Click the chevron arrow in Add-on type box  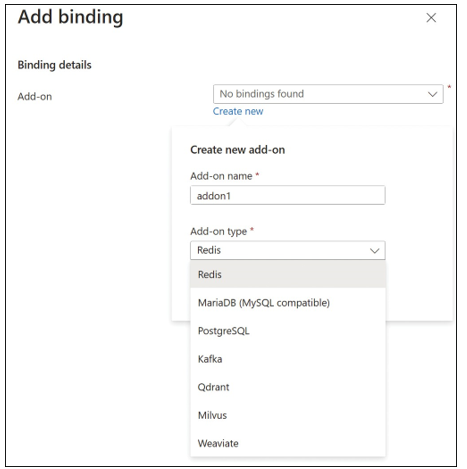coord(375,251)
